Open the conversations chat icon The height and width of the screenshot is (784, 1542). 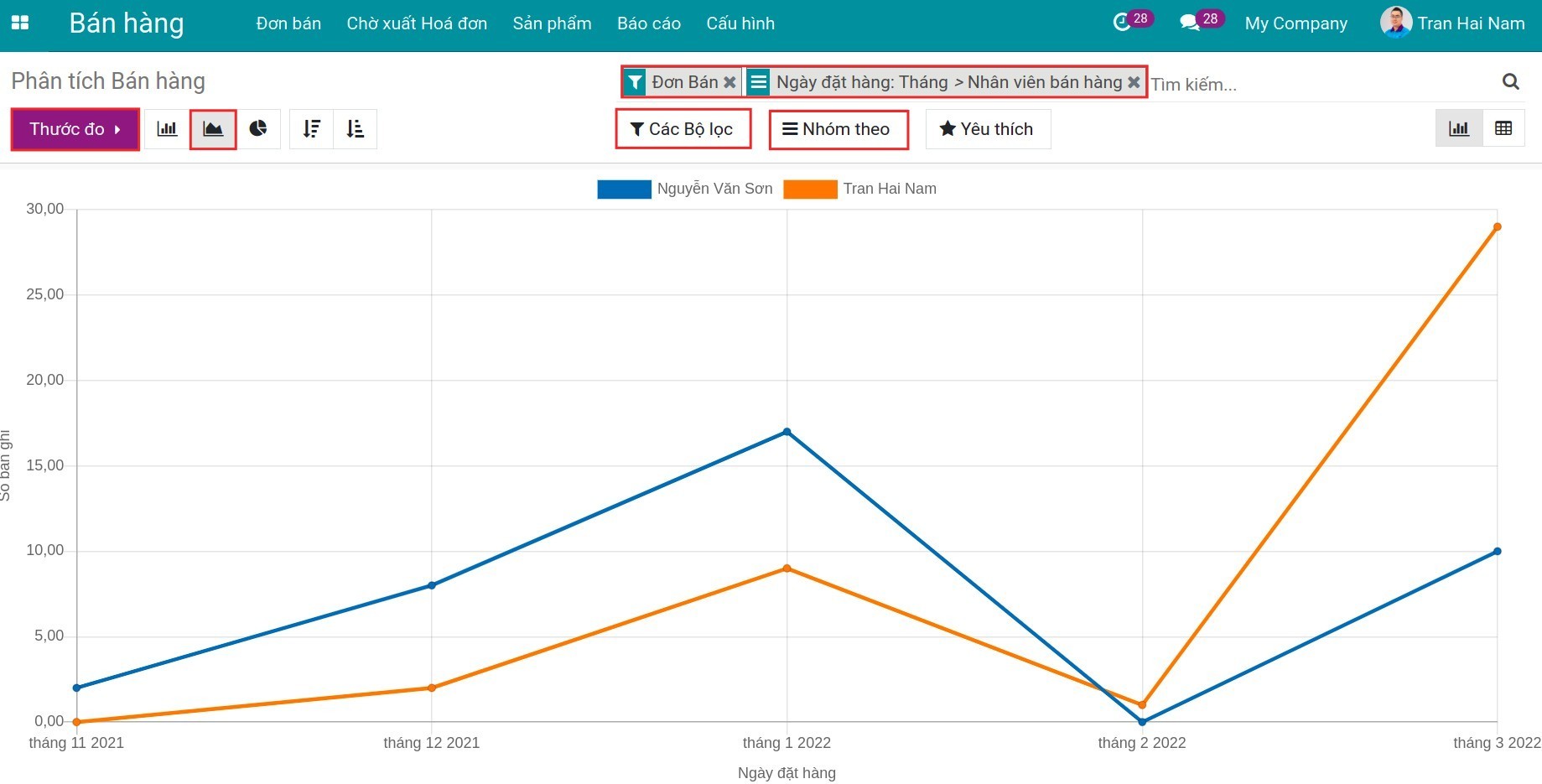click(1189, 23)
